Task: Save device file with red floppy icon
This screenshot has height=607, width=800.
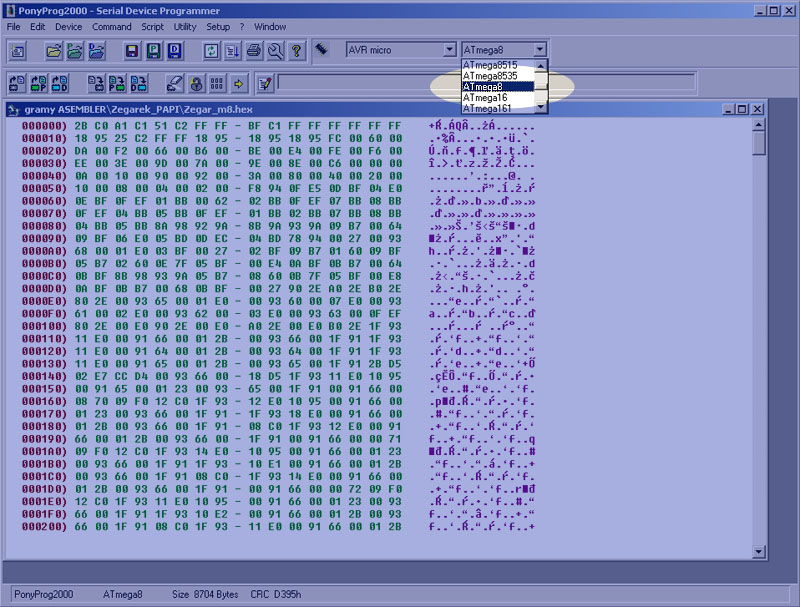Action: click(132, 51)
